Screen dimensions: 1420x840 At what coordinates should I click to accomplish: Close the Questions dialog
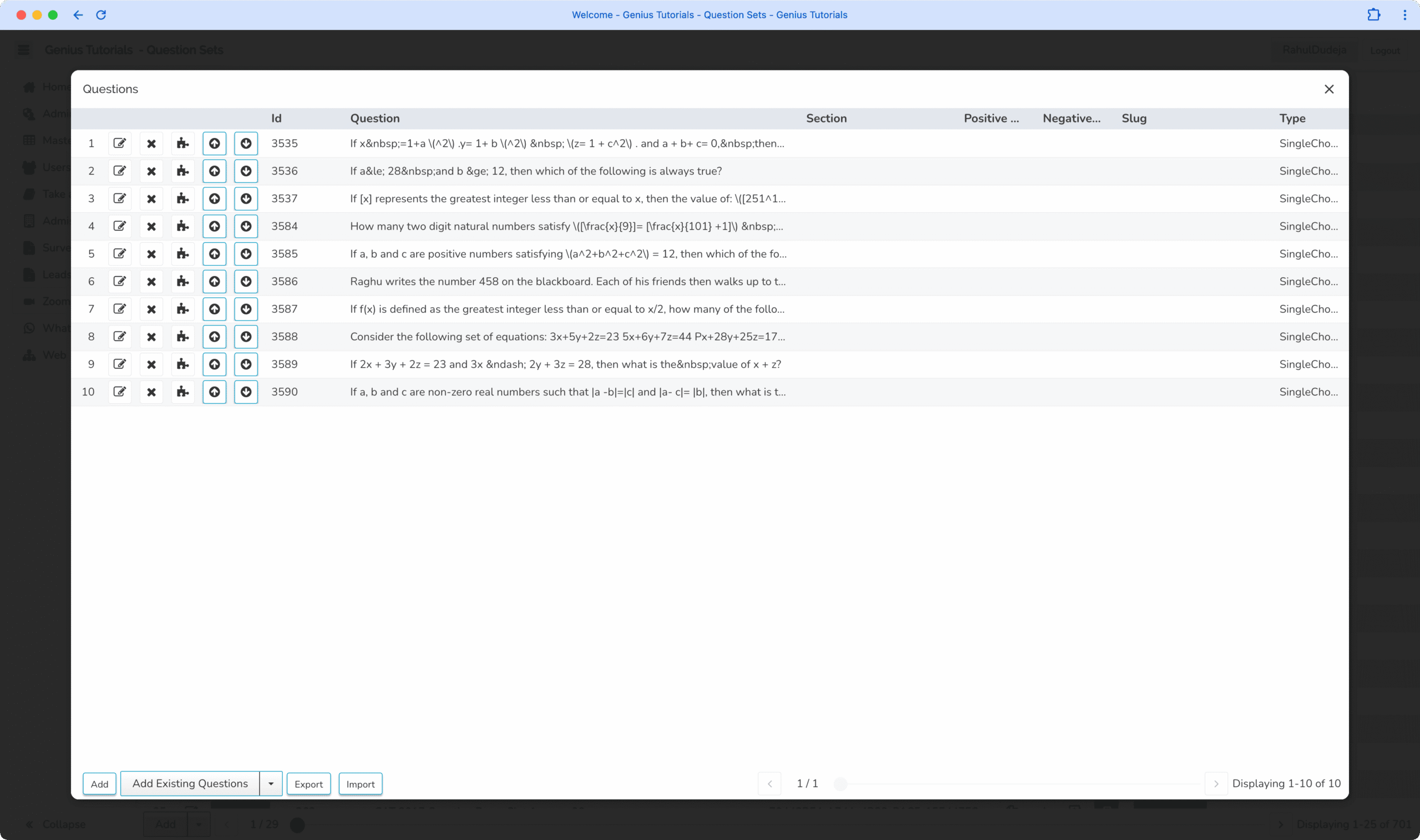click(1329, 89)
